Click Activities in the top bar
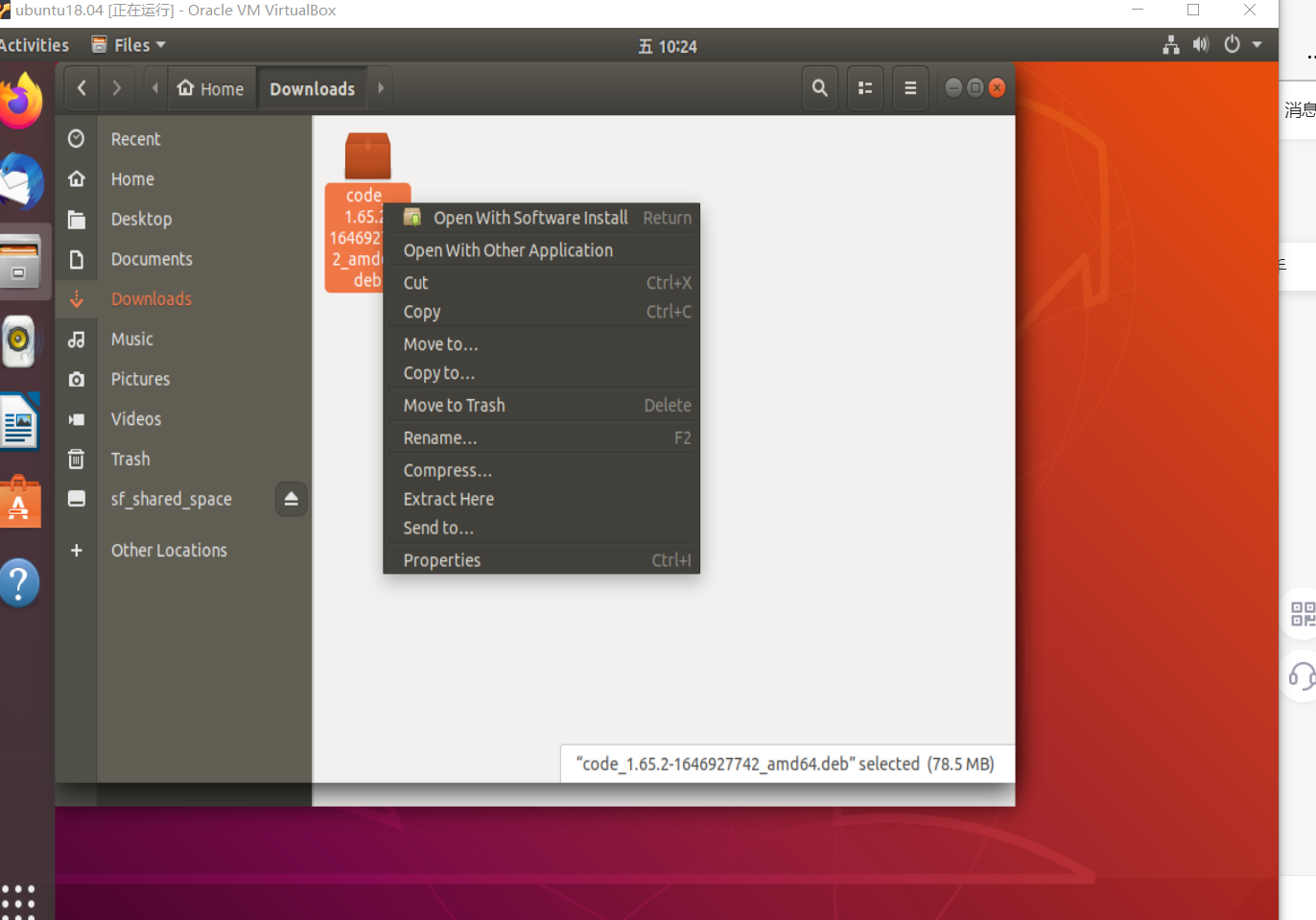Image resolution: width=1316 pixels, height=920 pixels. [34, 44]
